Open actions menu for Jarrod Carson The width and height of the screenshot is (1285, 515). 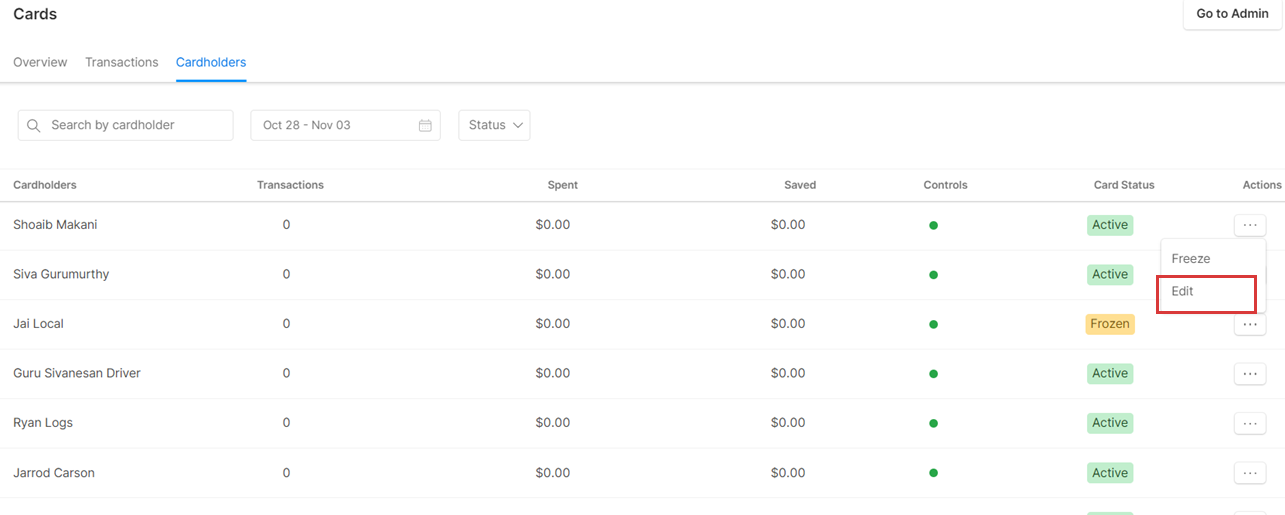click(x=1249, y=473)
